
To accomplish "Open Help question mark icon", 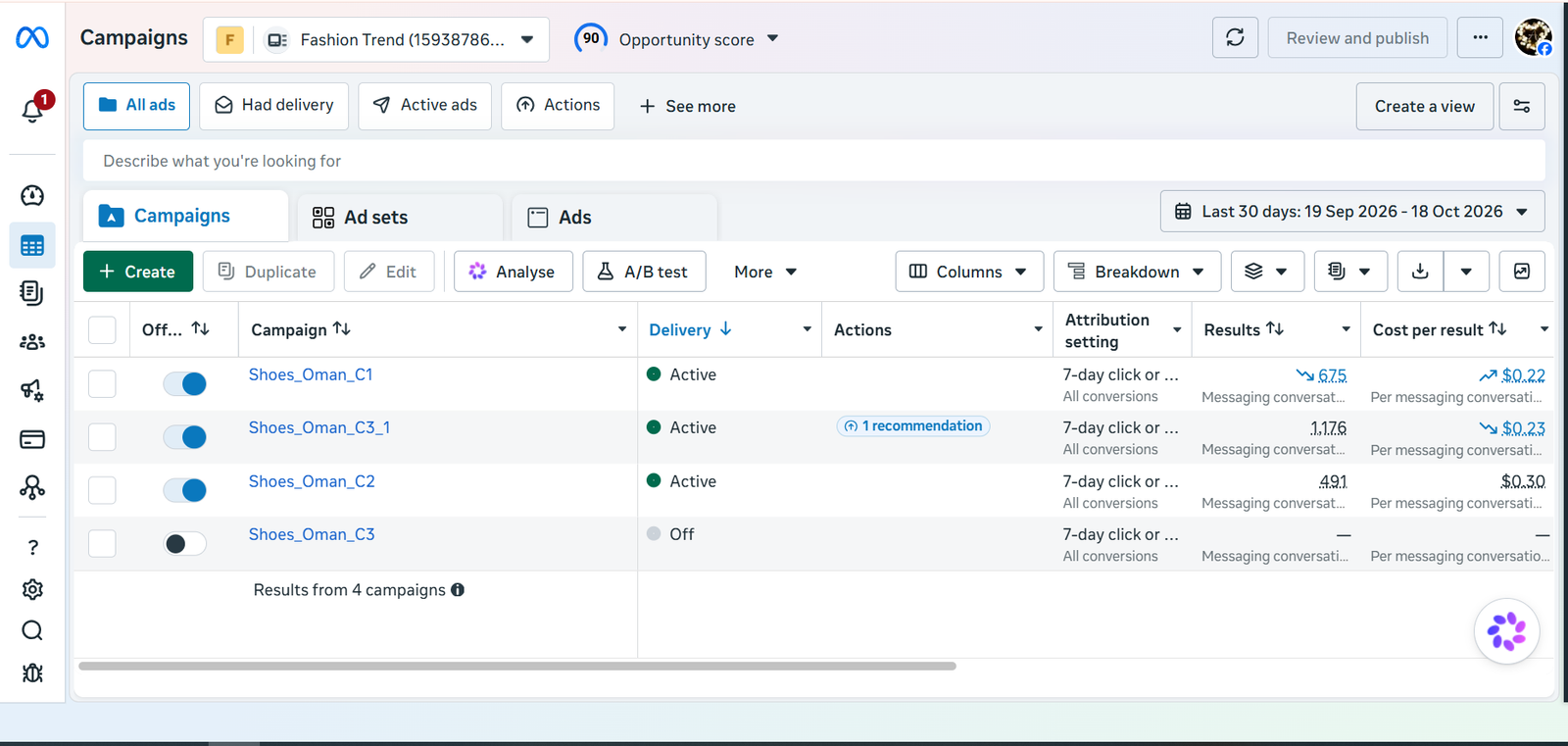I will 32,547.
